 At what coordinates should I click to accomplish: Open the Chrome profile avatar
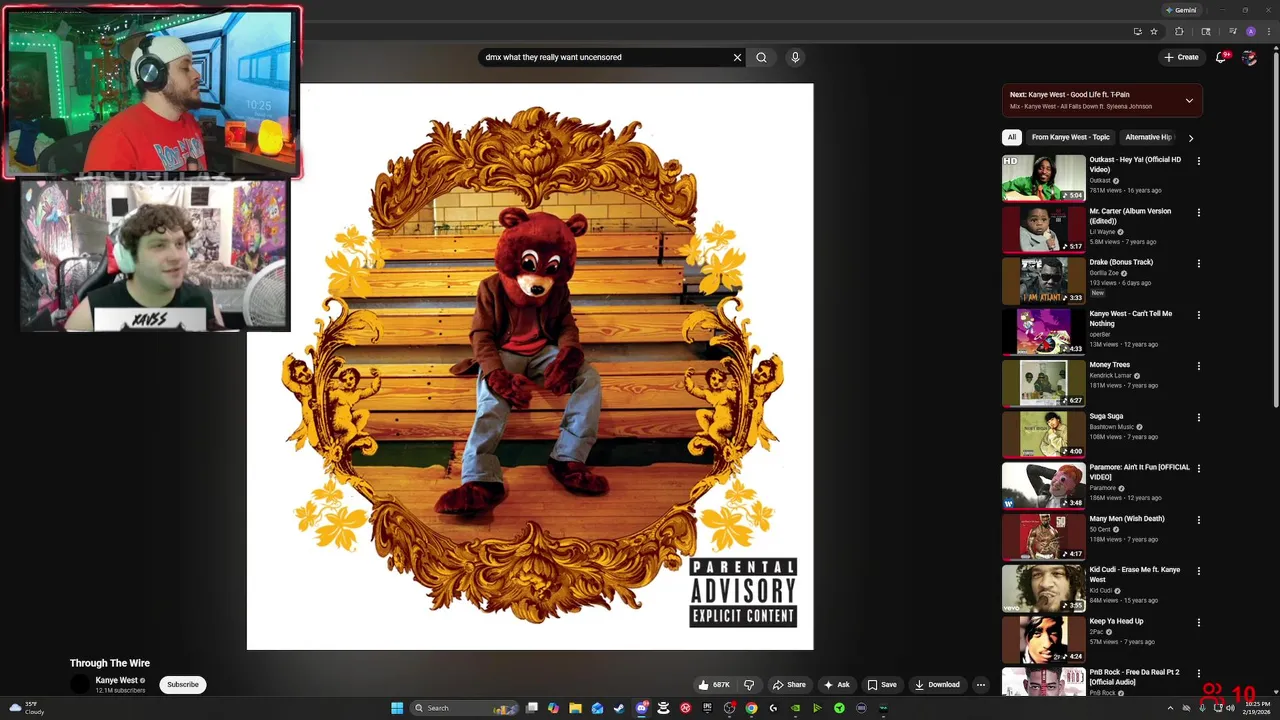[1251, 31]
